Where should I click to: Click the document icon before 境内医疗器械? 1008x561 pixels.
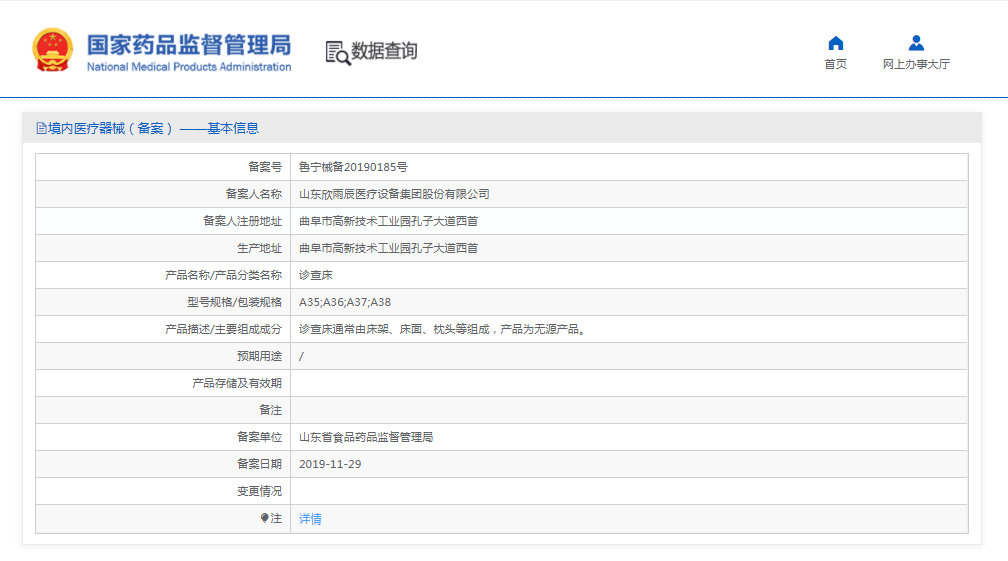click(x=41, y=128)
